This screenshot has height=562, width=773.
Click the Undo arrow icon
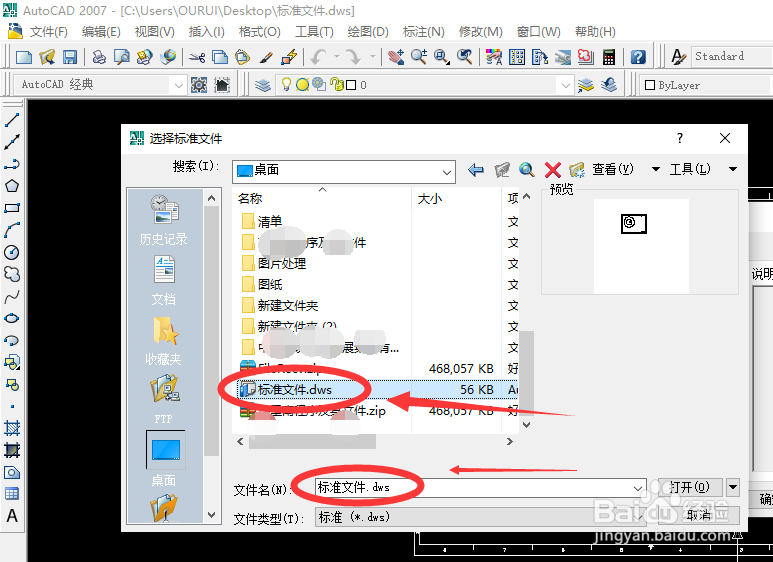click(318, 57)
